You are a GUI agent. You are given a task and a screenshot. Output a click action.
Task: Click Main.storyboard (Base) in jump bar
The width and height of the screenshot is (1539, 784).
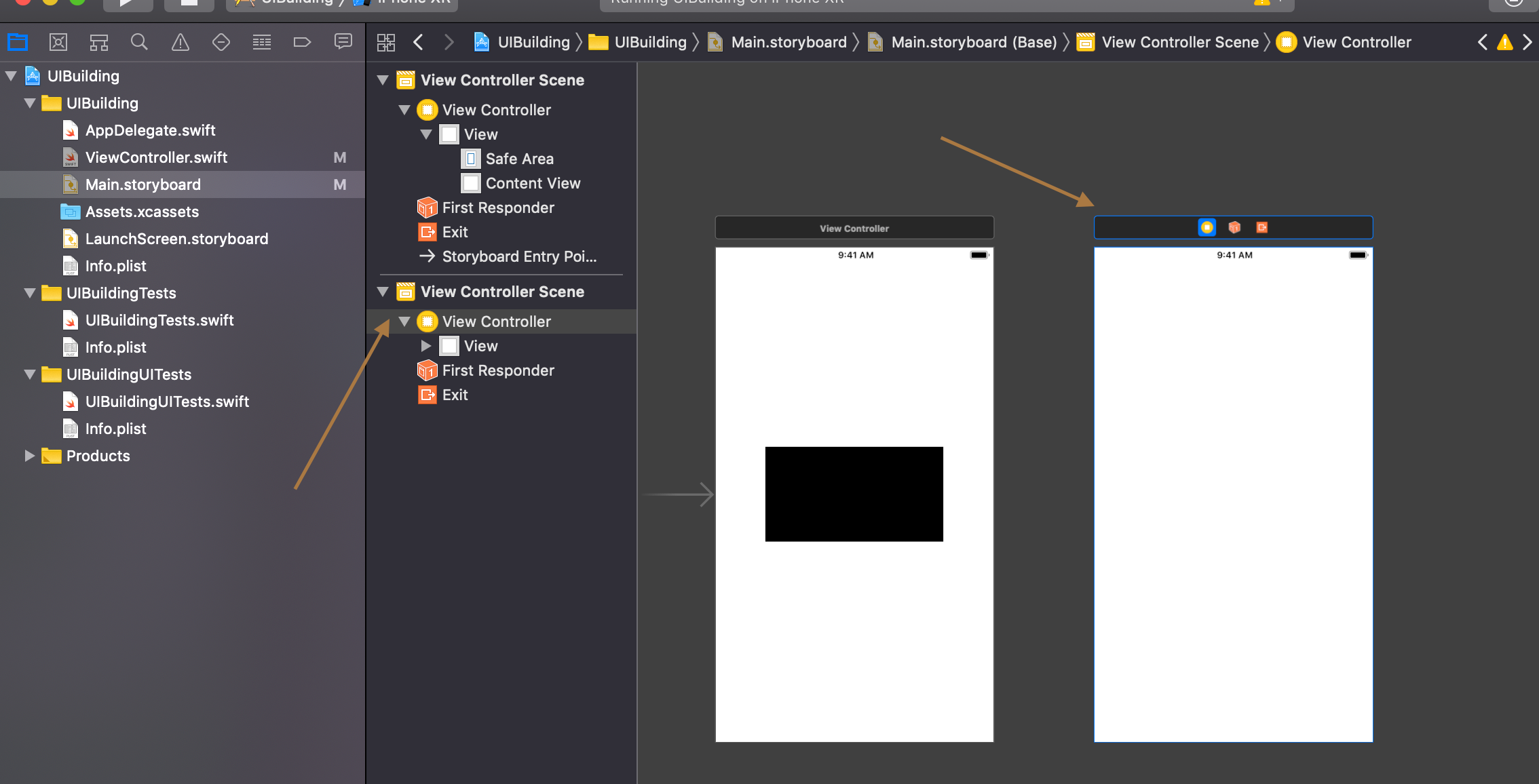pyautogui.click(x=973, y=43)
